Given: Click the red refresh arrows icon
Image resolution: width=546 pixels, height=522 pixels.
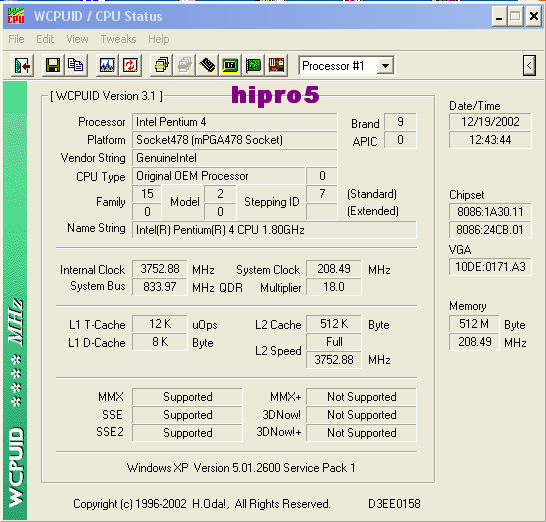Looking at the screenshot, I should point(130,65).
